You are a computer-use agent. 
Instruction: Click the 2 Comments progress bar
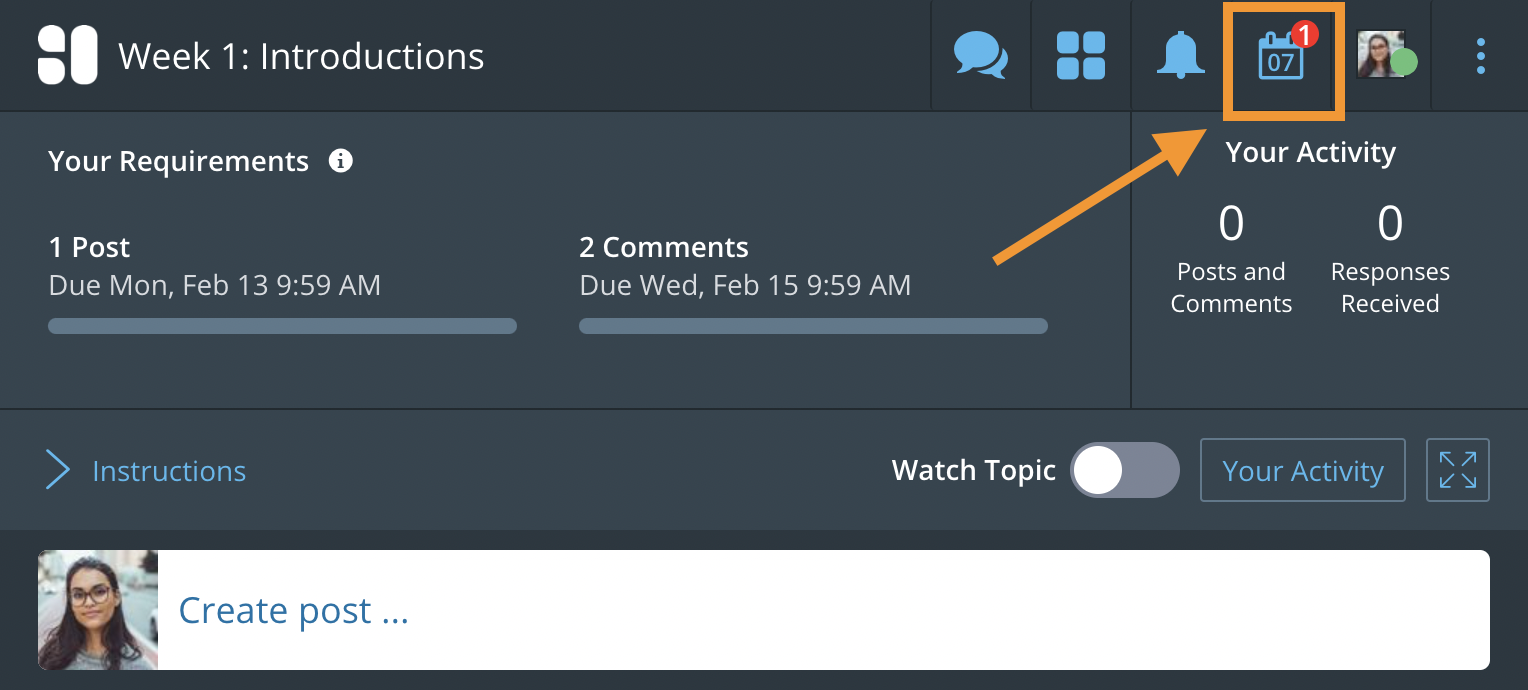pos(813,326)
